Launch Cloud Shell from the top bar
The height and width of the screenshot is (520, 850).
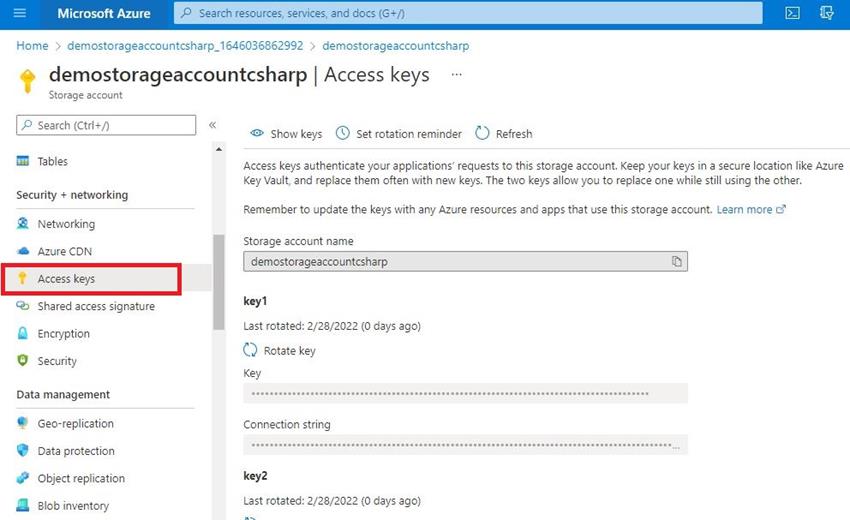(792, 13)
